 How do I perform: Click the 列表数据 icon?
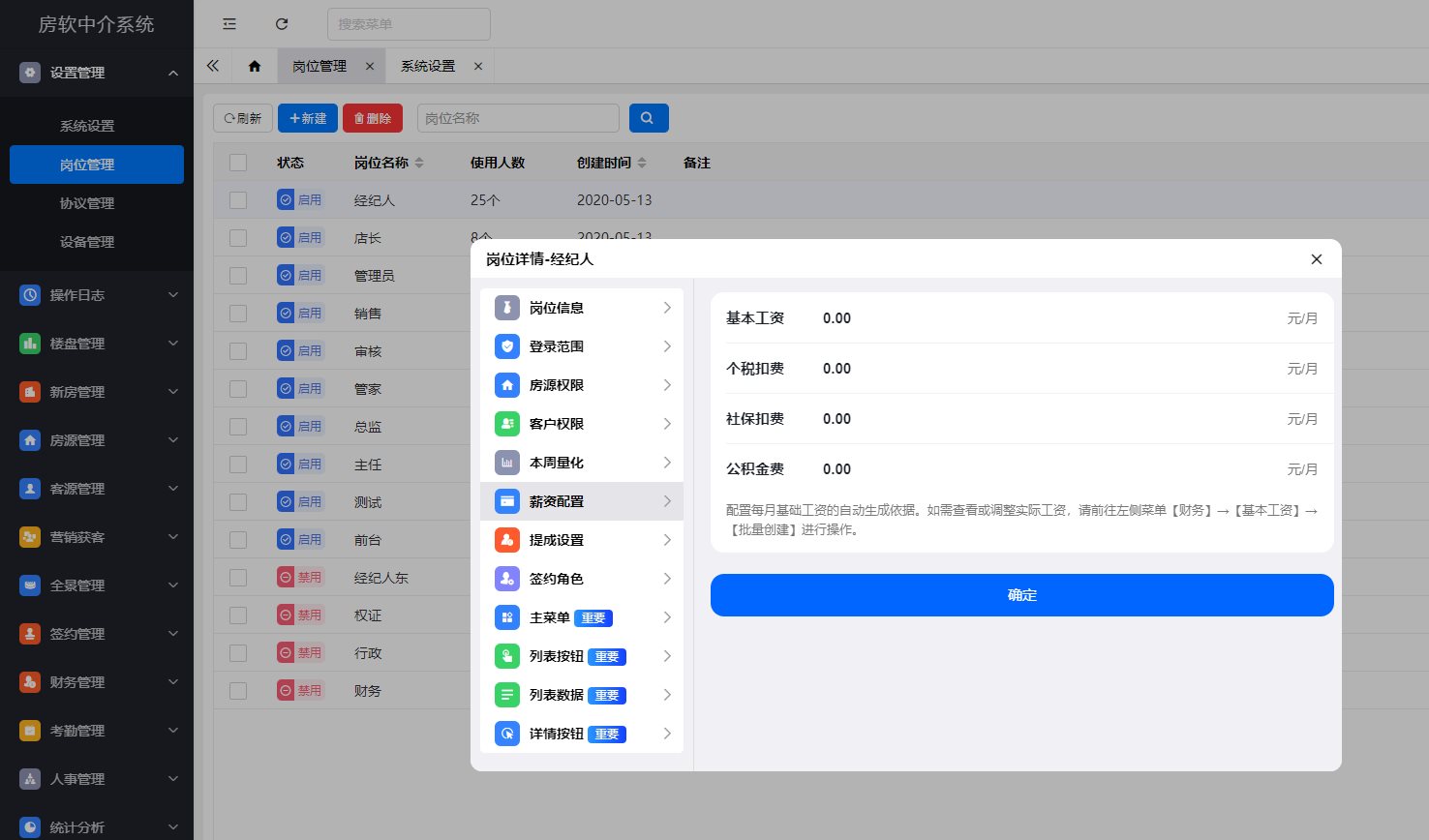tap(507, 695)
